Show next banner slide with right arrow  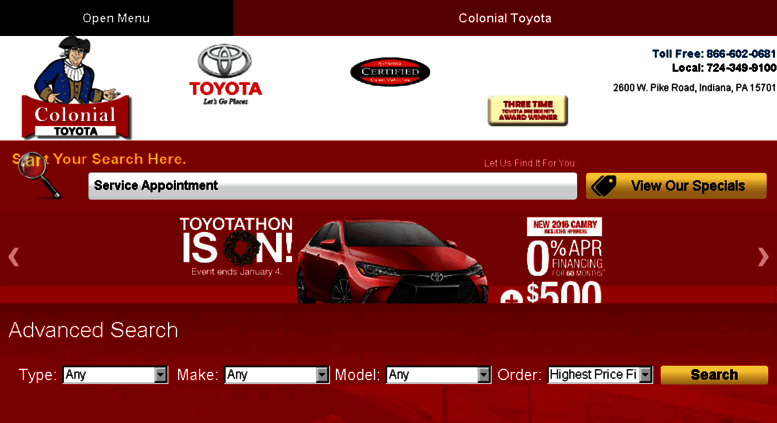tap(763, 257)
